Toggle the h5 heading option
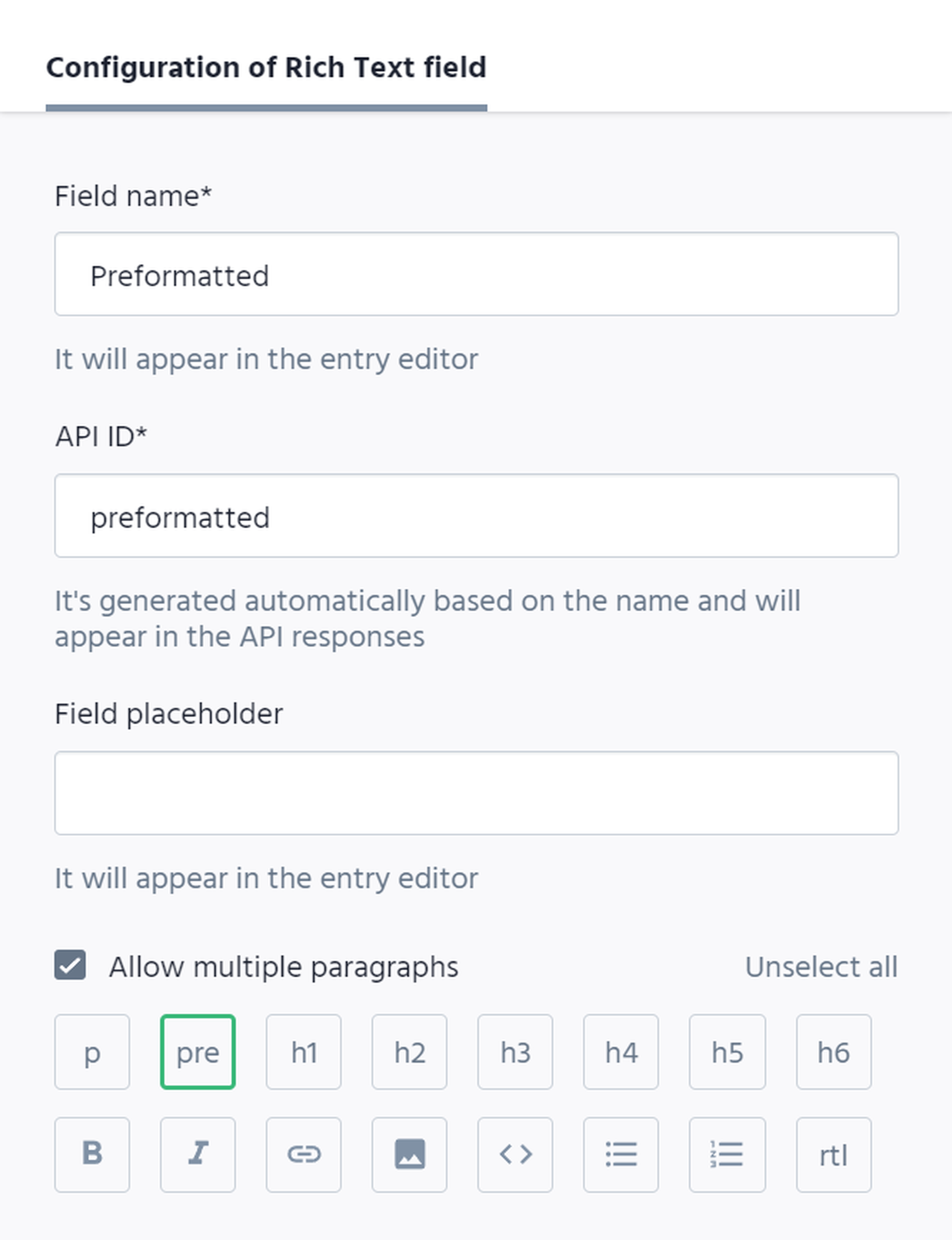Image resolution: width=952 pixels, height=1240 pixels. [x=727, y=1053]
